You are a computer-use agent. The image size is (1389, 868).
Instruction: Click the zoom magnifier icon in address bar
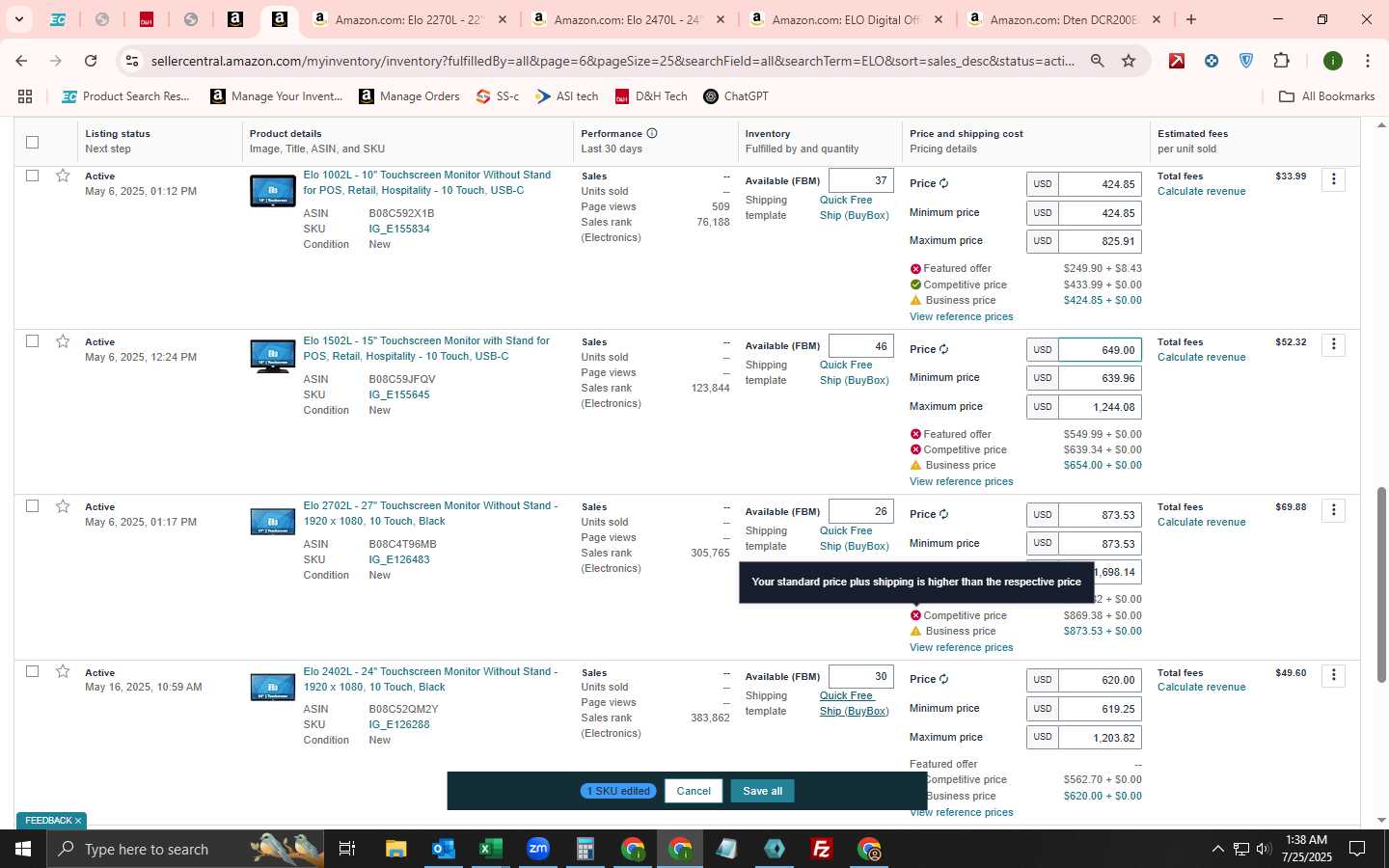[x=1097, y=61]
